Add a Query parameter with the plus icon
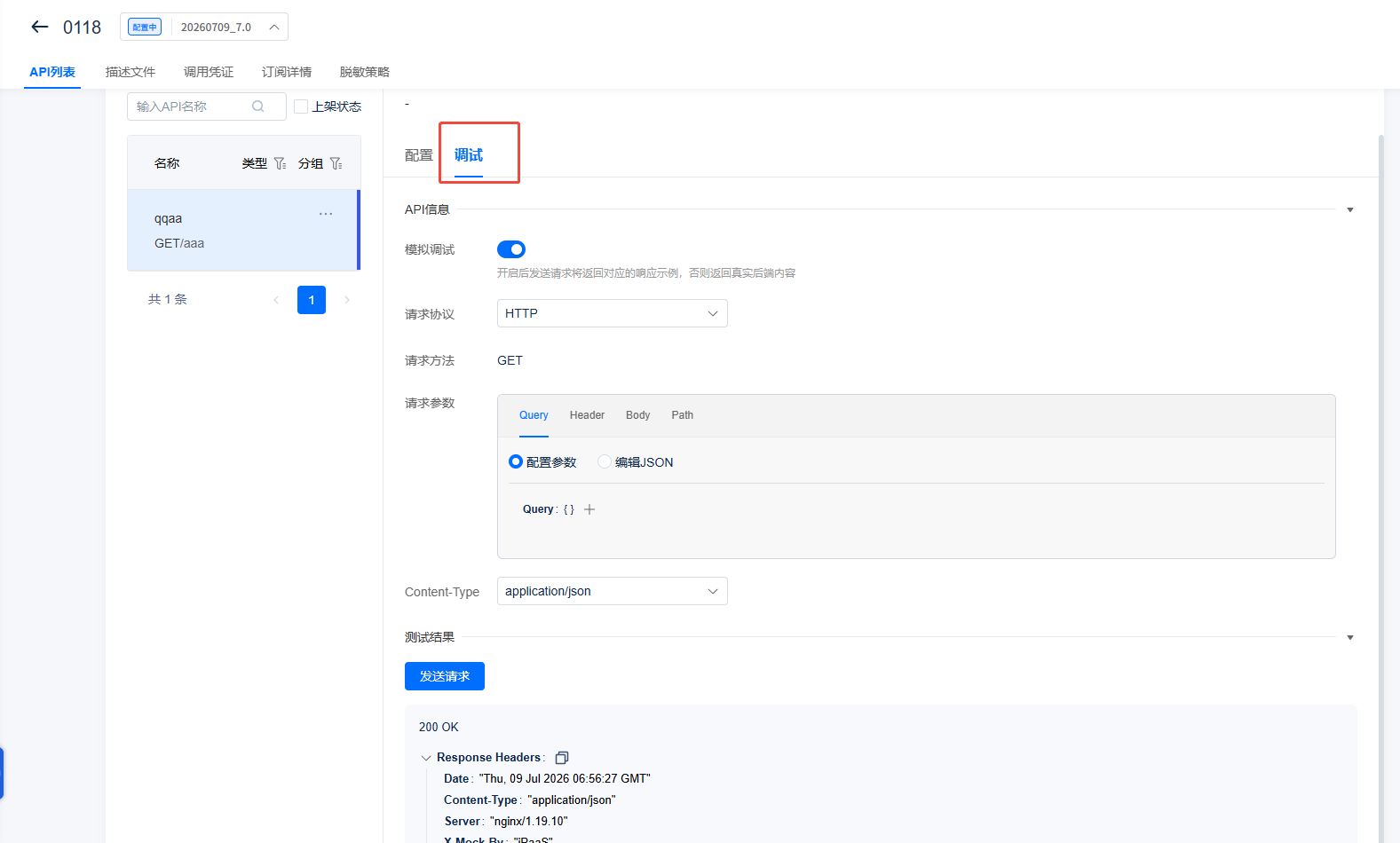This screenshot has height=843, width=1400. pos(589,509)
